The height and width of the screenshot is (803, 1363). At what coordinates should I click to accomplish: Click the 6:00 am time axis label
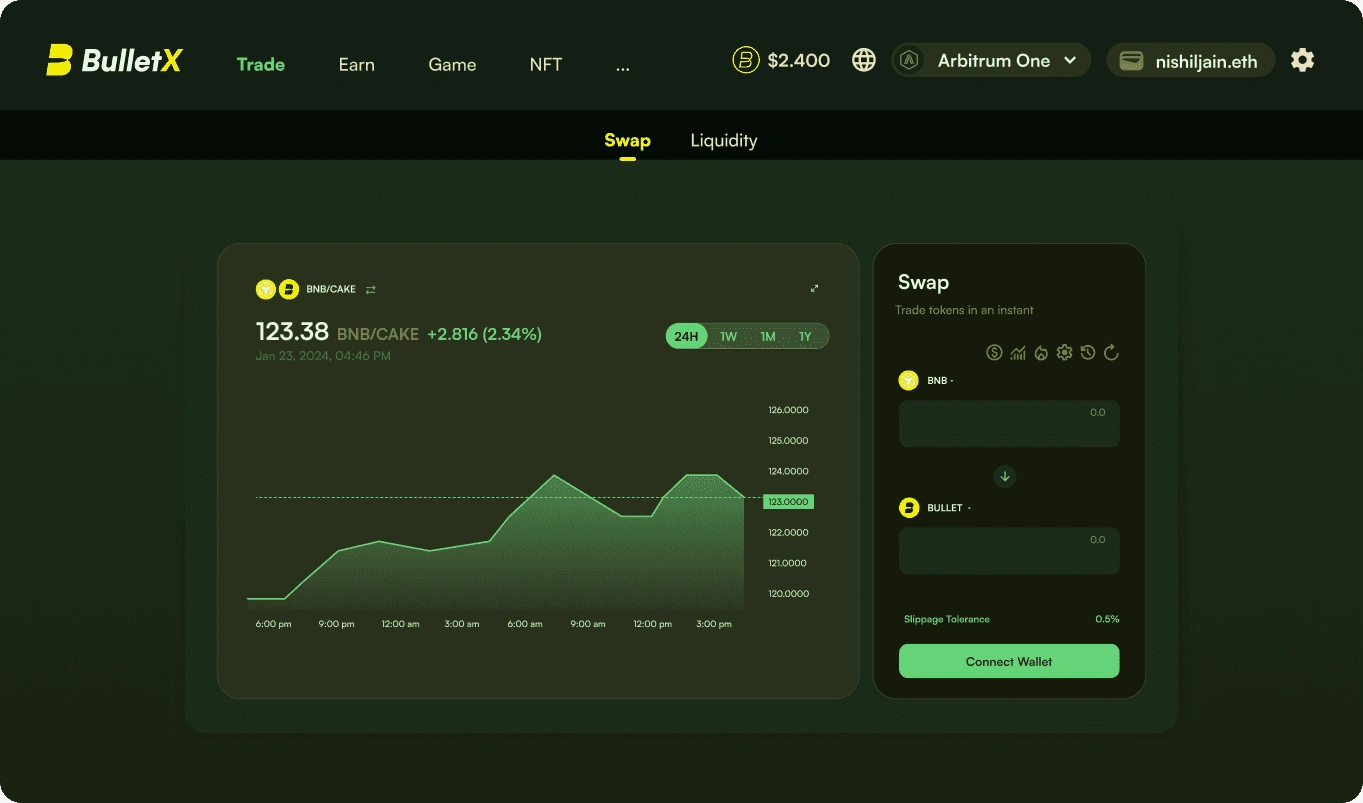point(524,624)
